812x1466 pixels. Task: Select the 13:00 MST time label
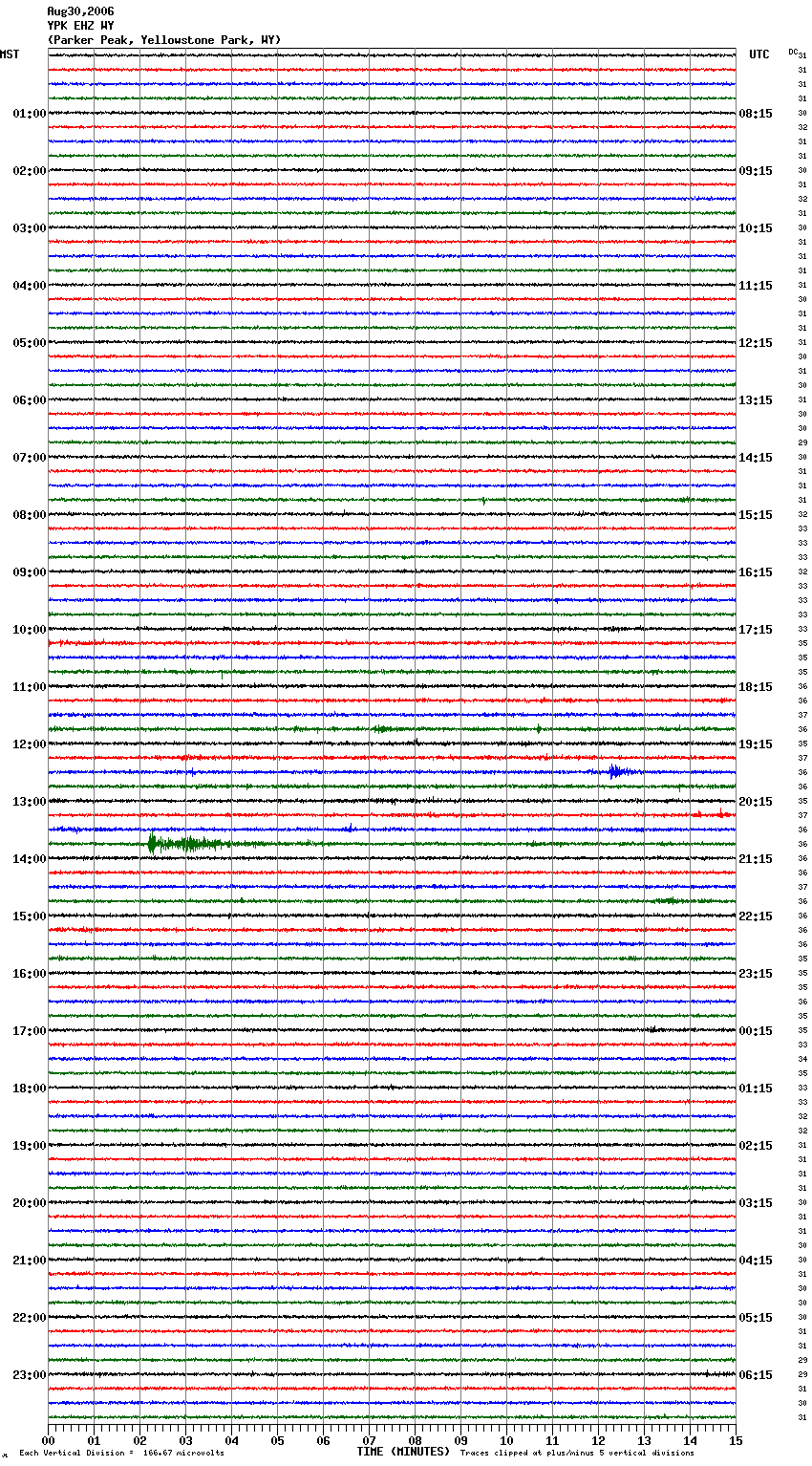[x=29, y=802]
